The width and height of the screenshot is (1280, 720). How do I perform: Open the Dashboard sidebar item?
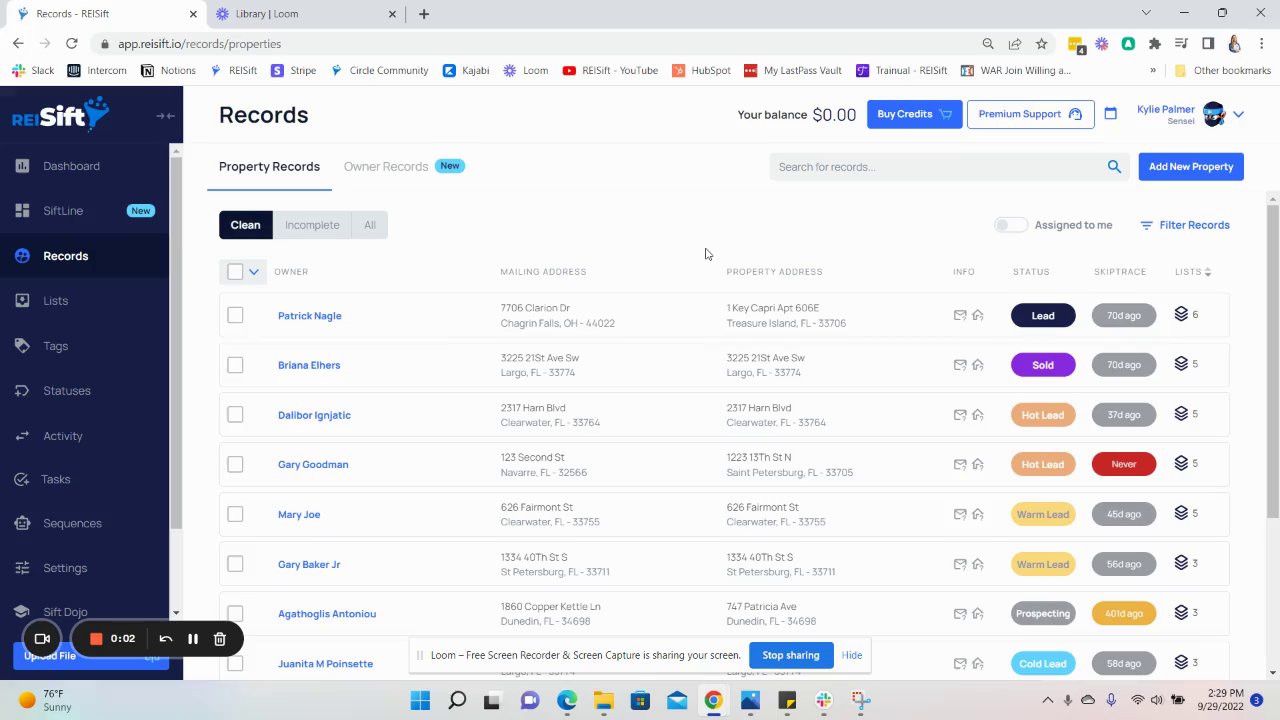[71, 166]
